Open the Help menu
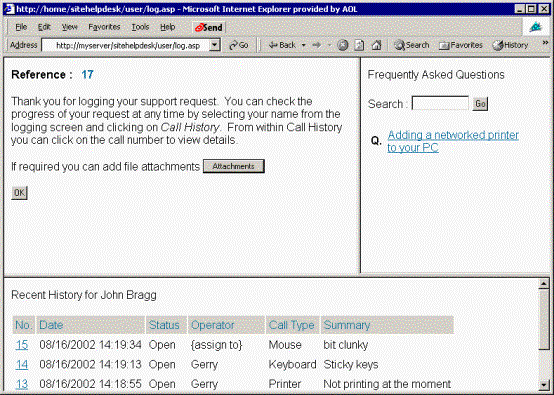Image resolution: width=554 pixels, height=395 pixels. (168, 27)
